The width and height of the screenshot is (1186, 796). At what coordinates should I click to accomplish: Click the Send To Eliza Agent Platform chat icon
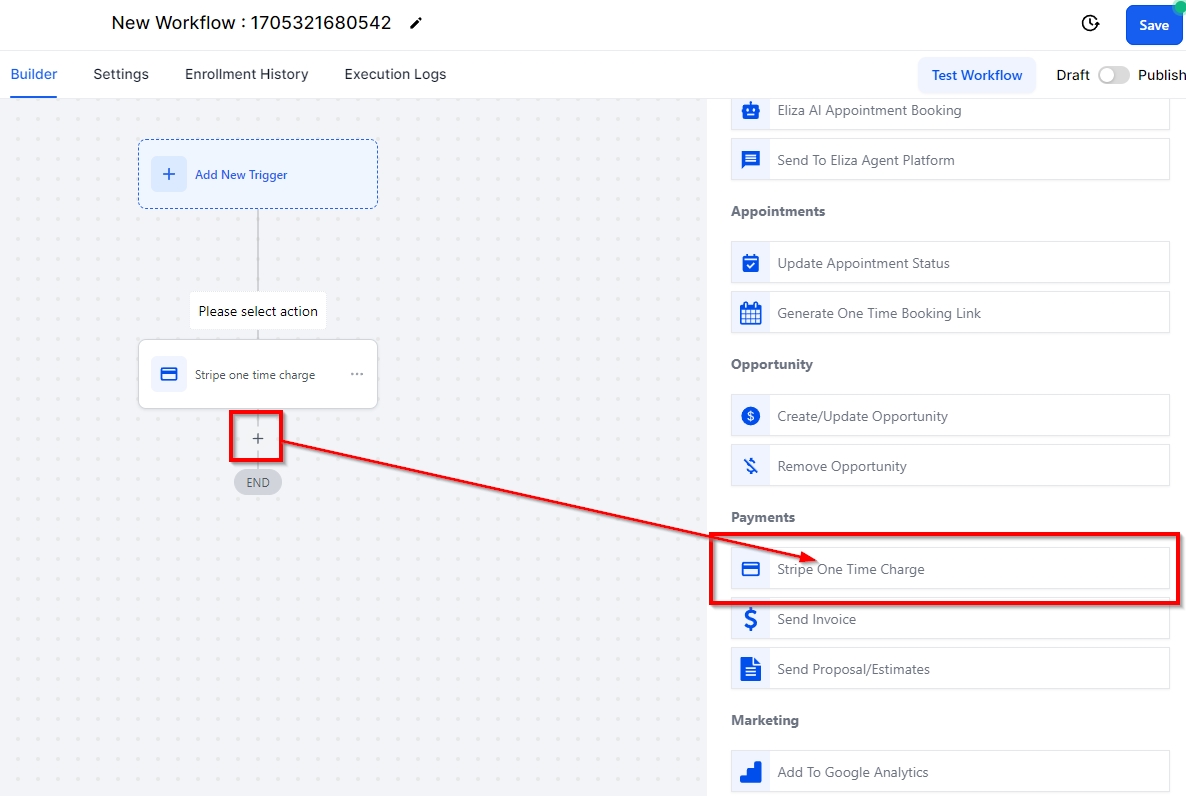tap(750, 160)
